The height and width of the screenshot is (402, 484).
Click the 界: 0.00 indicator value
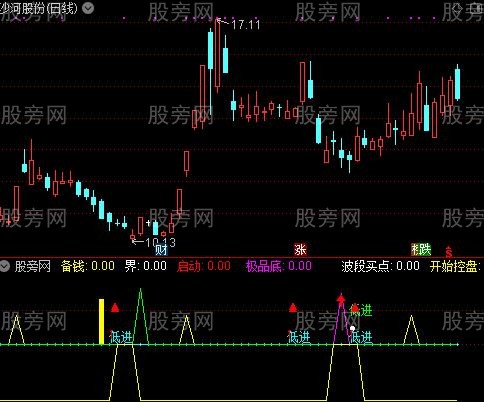pyautogui.click(x=146, y=266)
